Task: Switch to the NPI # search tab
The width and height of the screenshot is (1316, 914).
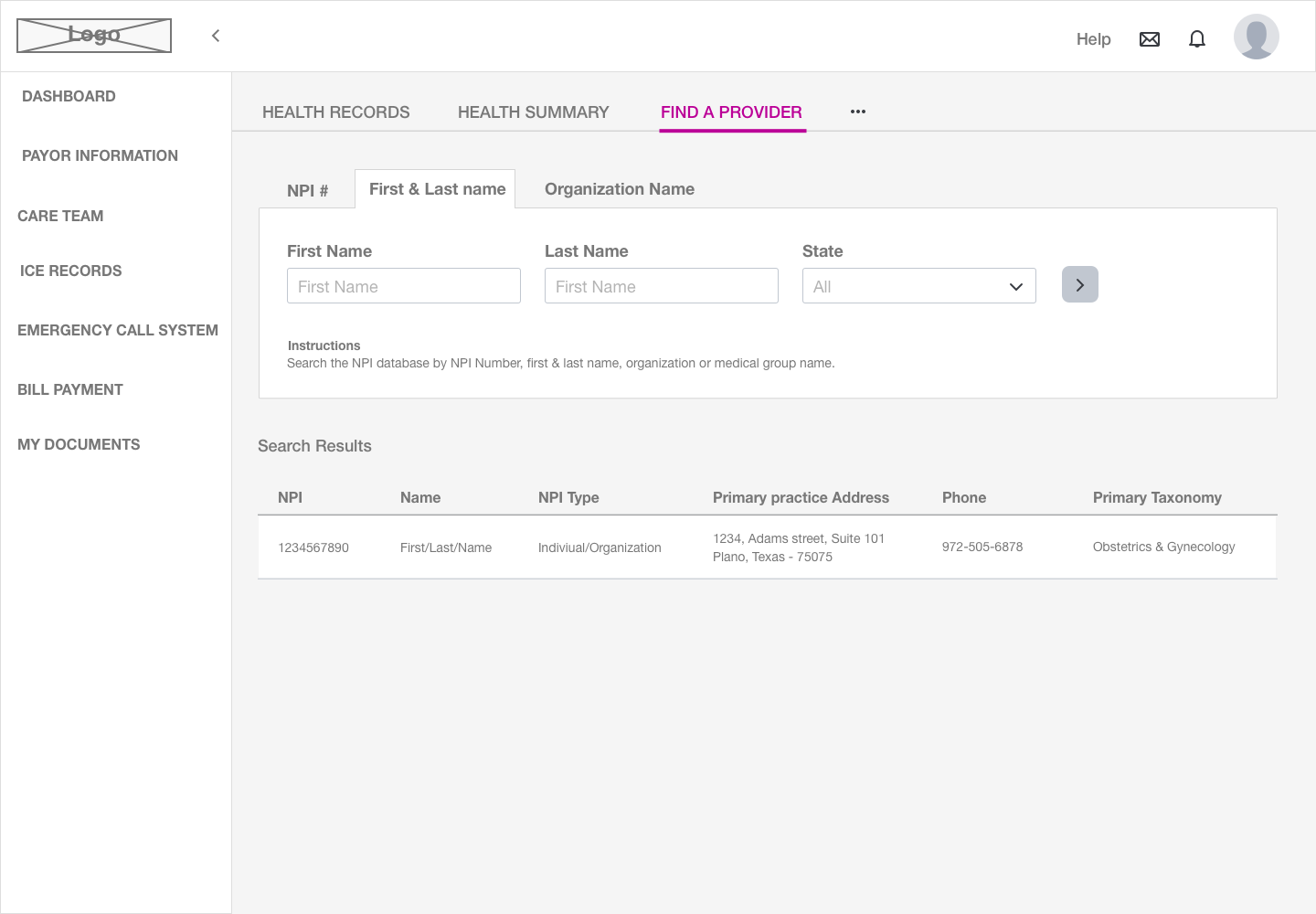Action: [x=307, y=189]
